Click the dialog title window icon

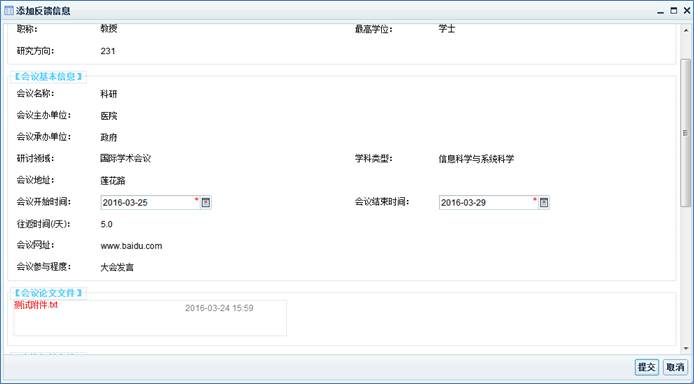8,11
